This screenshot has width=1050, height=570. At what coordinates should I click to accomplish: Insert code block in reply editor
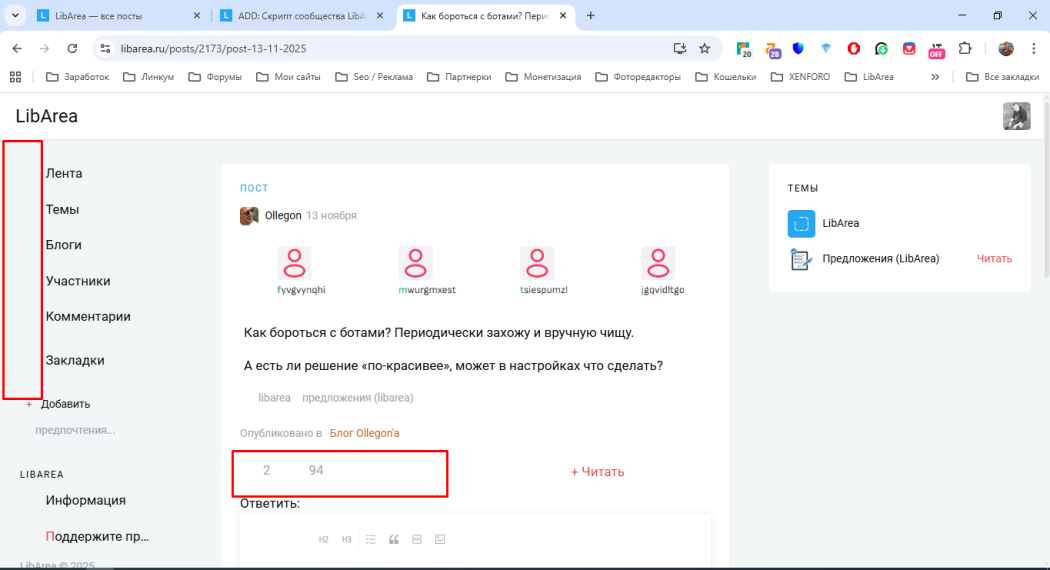tap(417, 539)
